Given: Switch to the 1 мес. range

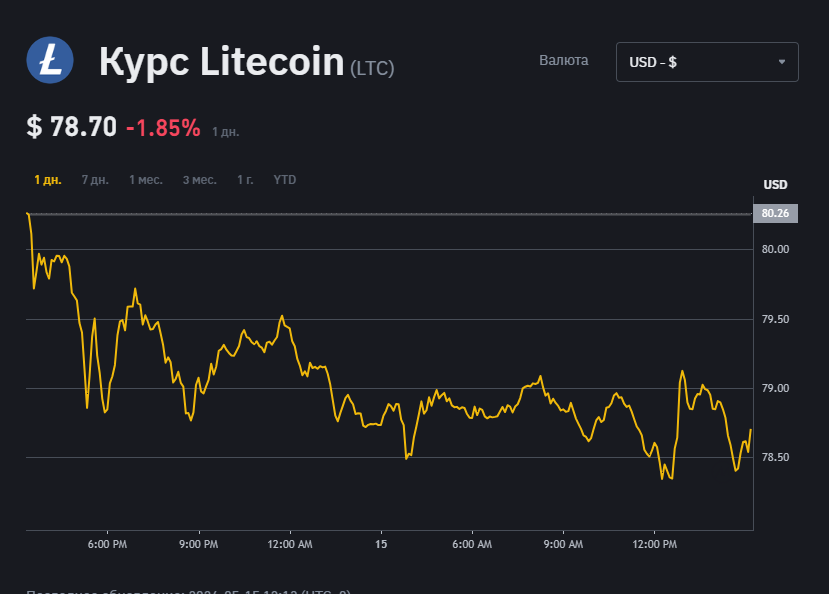Looking at the screenshot, I should [x=146, y=180].
